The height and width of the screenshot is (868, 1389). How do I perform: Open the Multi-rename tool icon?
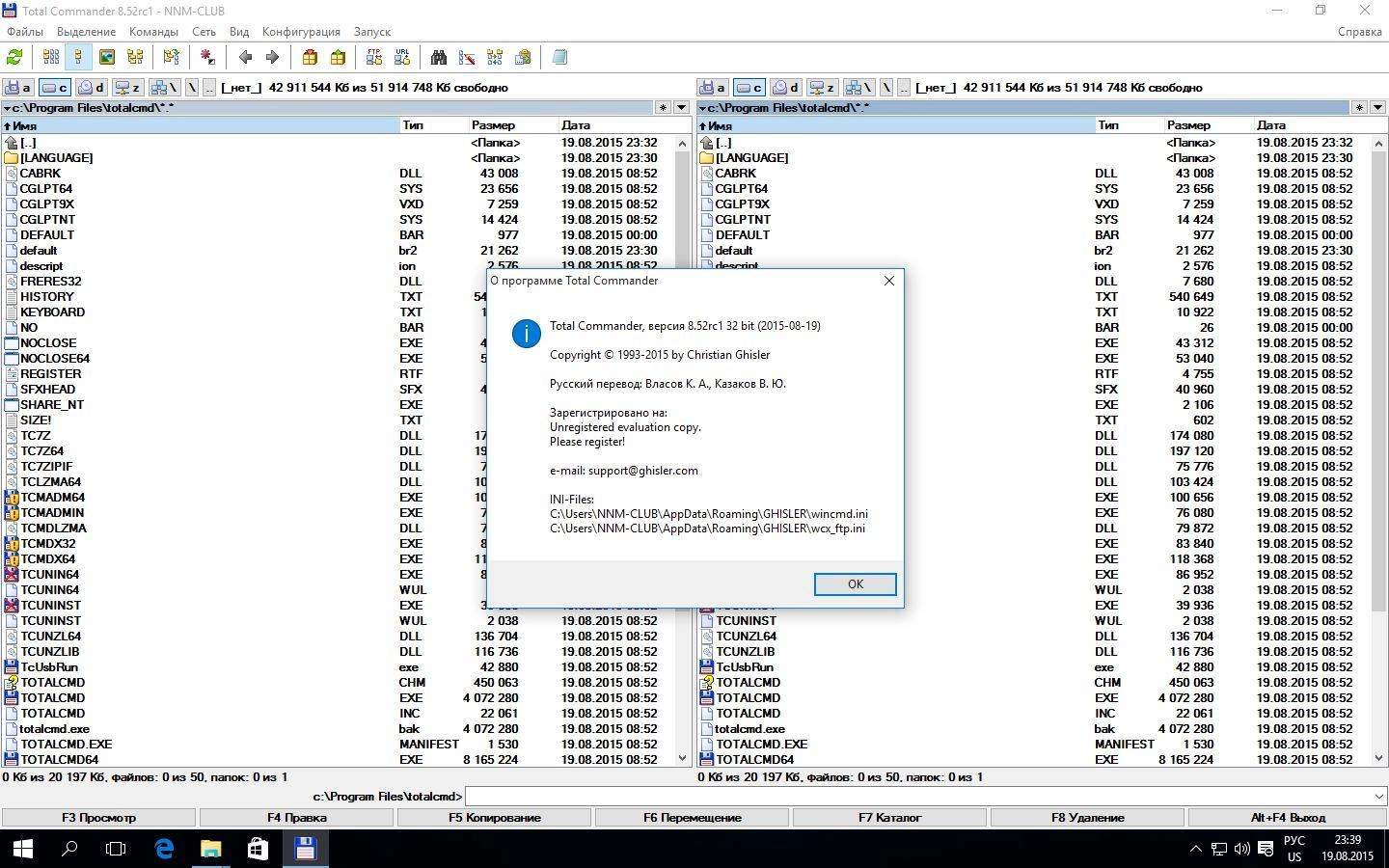[467, 57]
